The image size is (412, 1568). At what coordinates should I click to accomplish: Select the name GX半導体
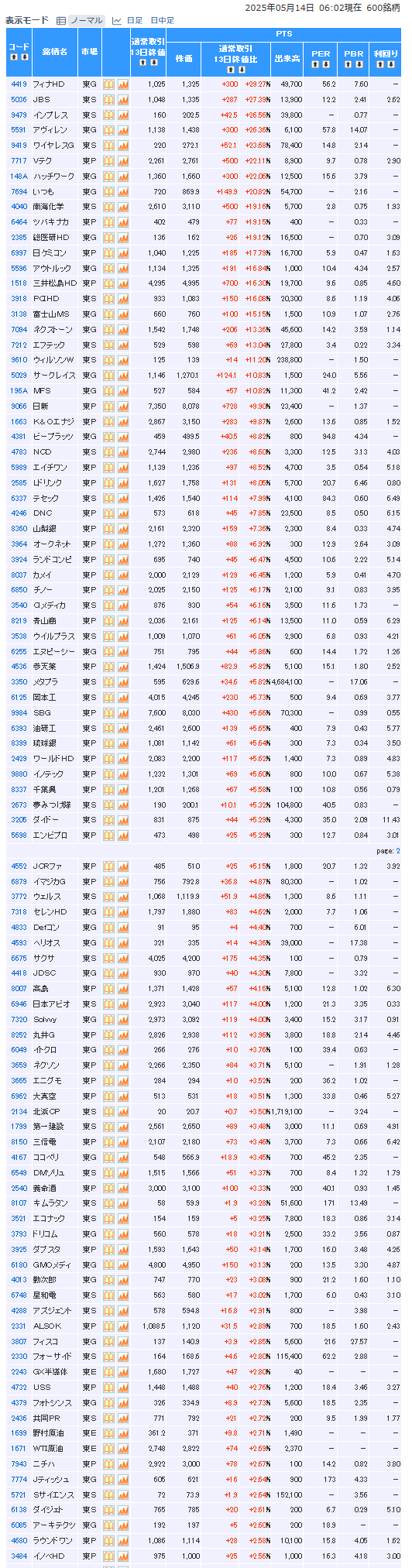[50, 1371]
